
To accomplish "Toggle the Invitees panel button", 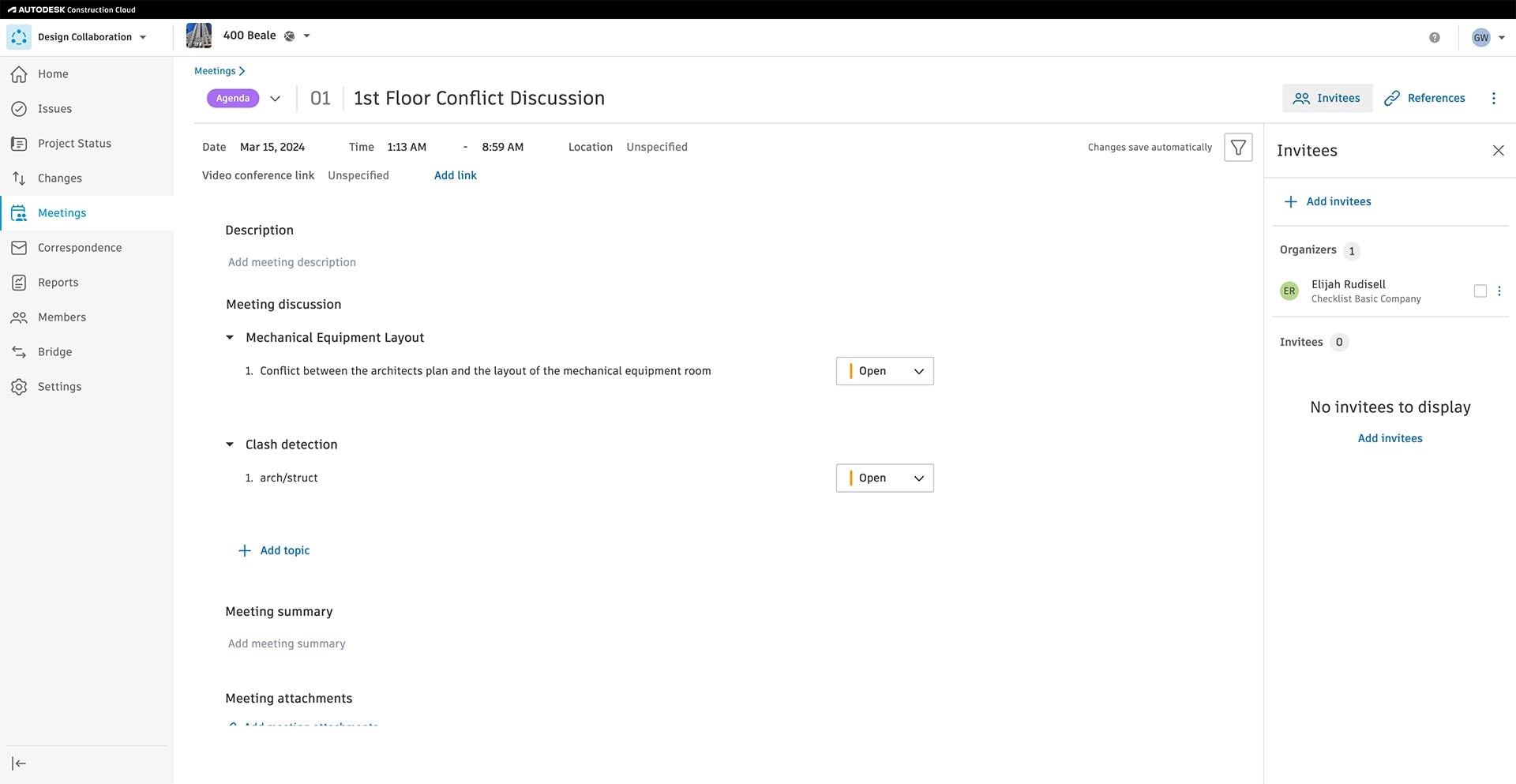I will coord(1326,98).
